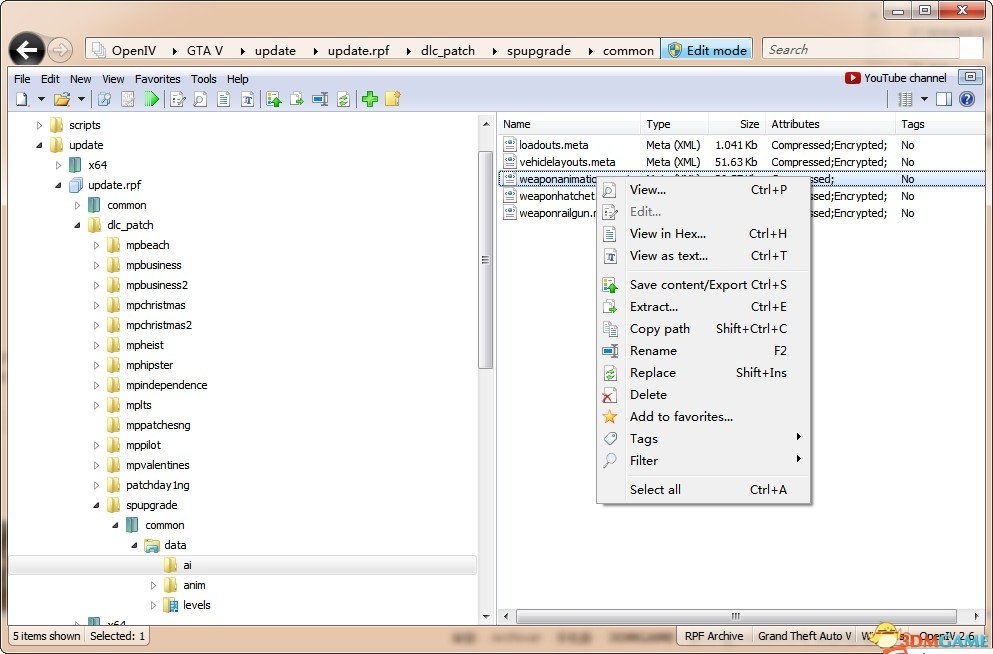Click dlc_patch in the breadcrumb path
This screenshot has height=654, width=993.
448,51
